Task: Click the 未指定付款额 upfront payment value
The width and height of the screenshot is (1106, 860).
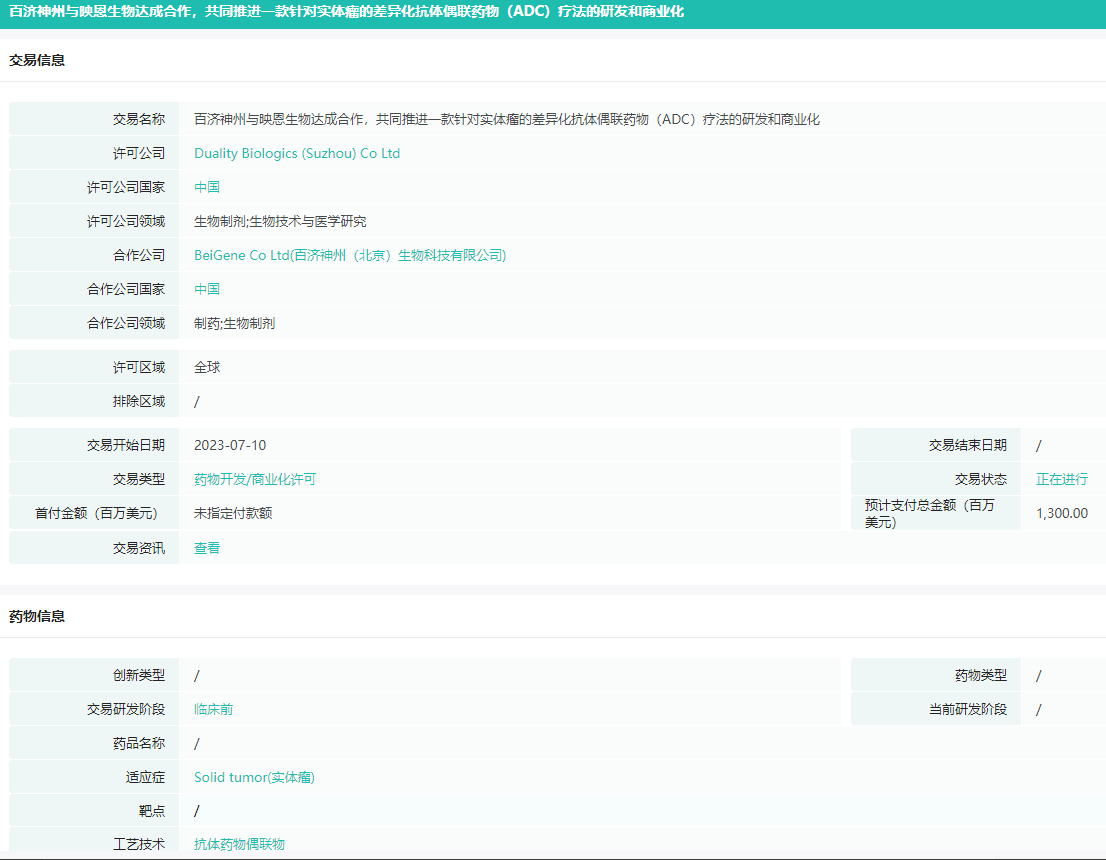Action: [x=233, y=513]
